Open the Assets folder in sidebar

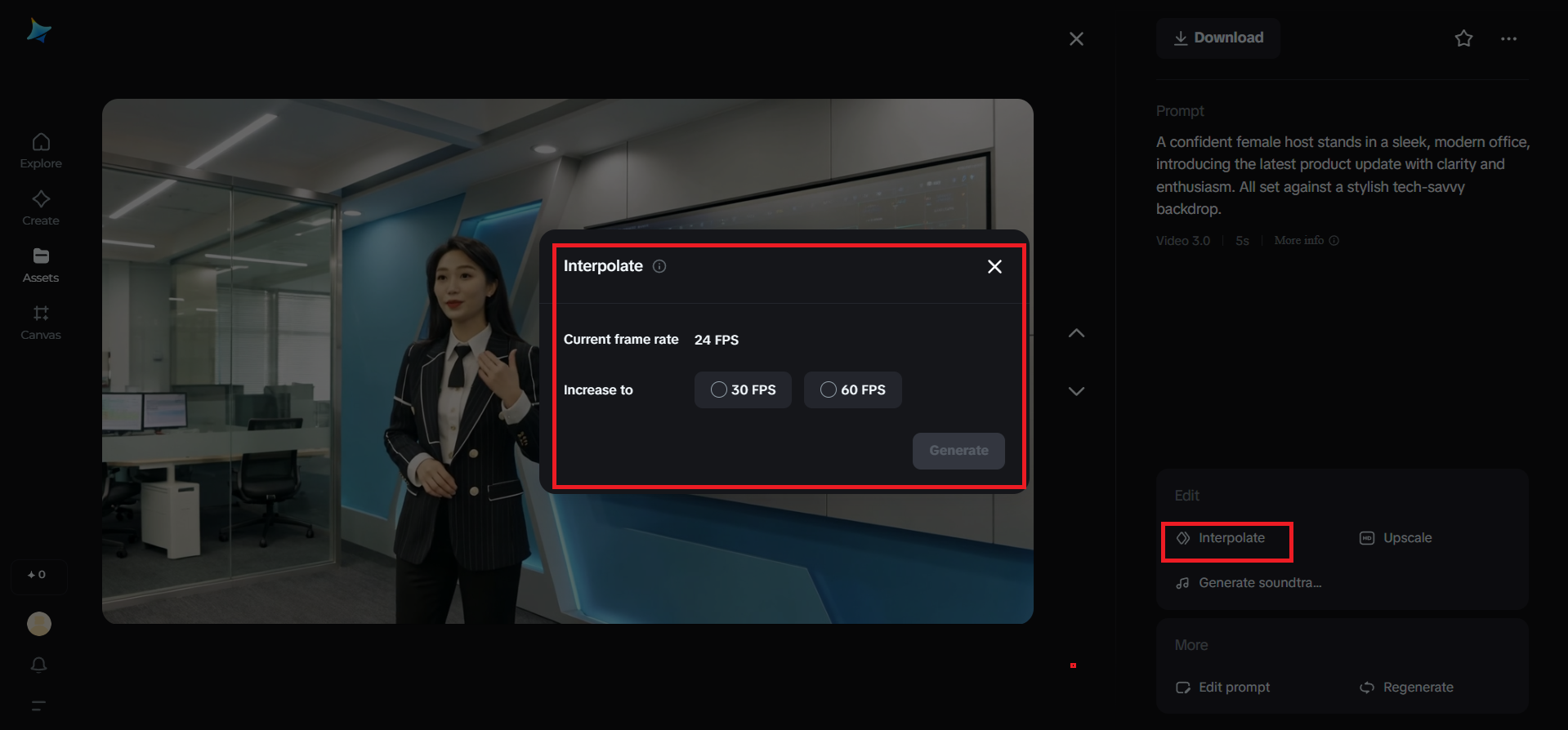(41, 265)
